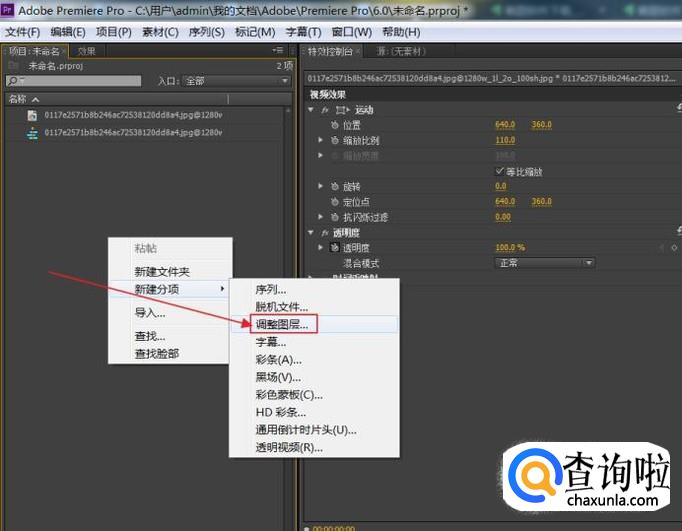Open the 字幕(T) menu
This screenshot has height=531, width=682.
[303, 32]
